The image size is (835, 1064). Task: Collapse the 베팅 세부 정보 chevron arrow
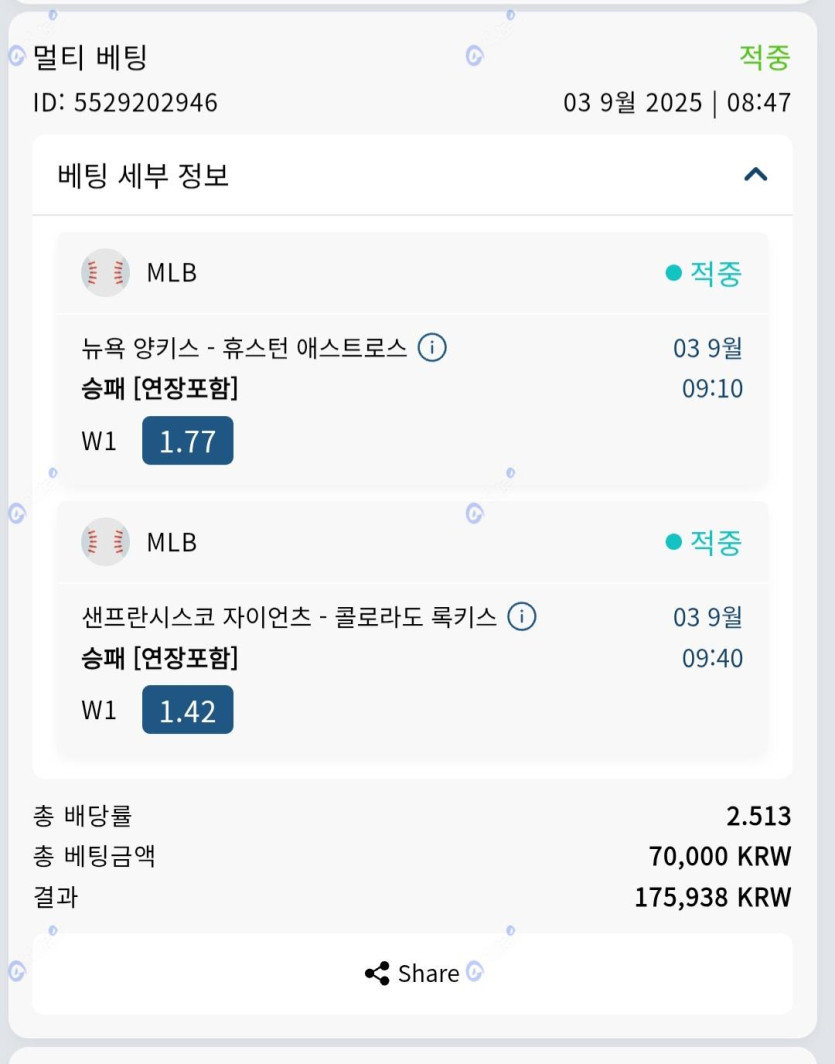coord(755,175)
